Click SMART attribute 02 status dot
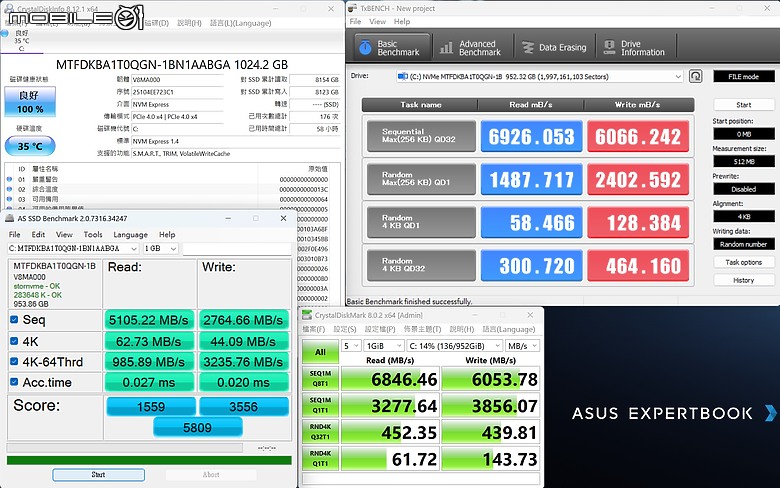 click(9, 189)
